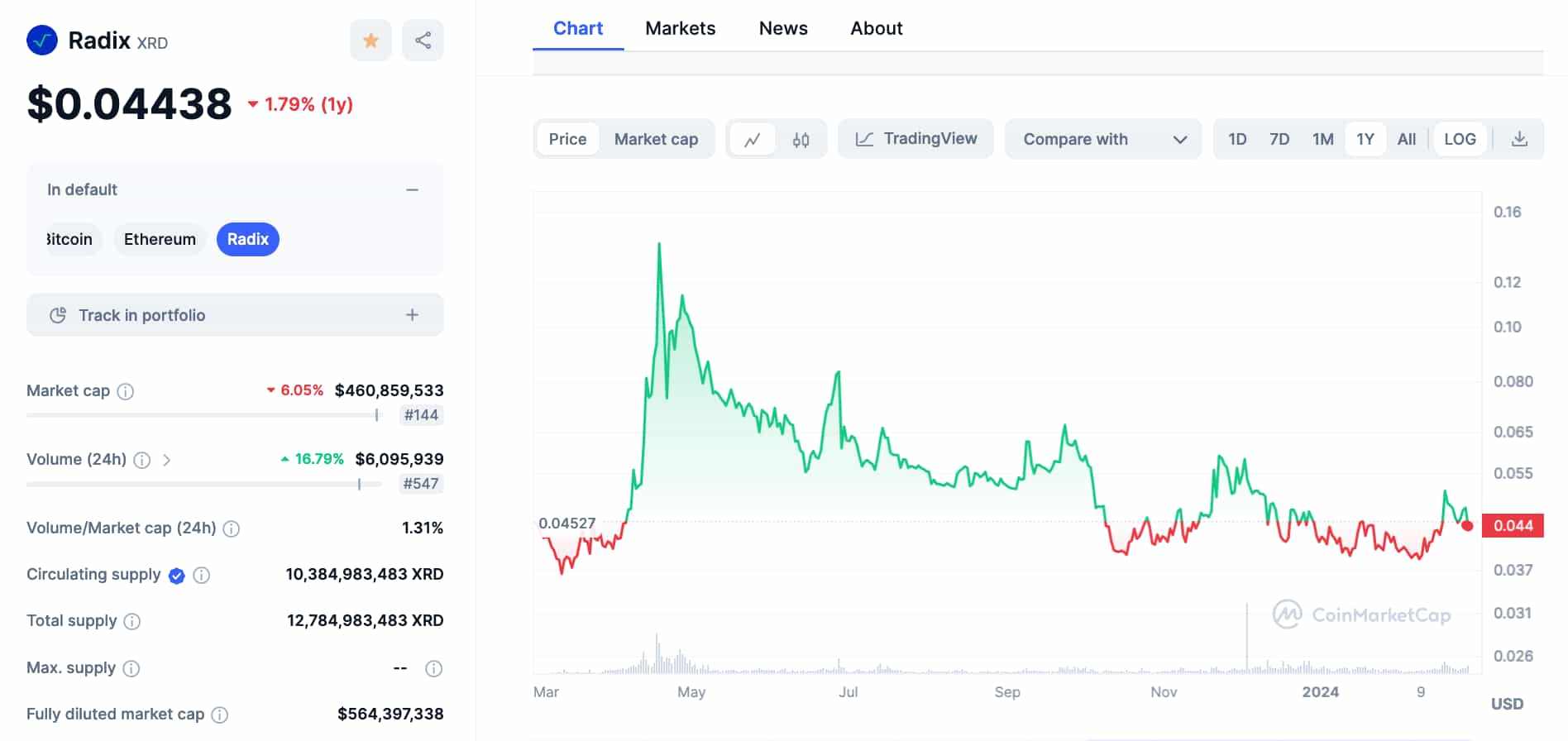Click Volume (24h) info icon

(x=142, y=460)
